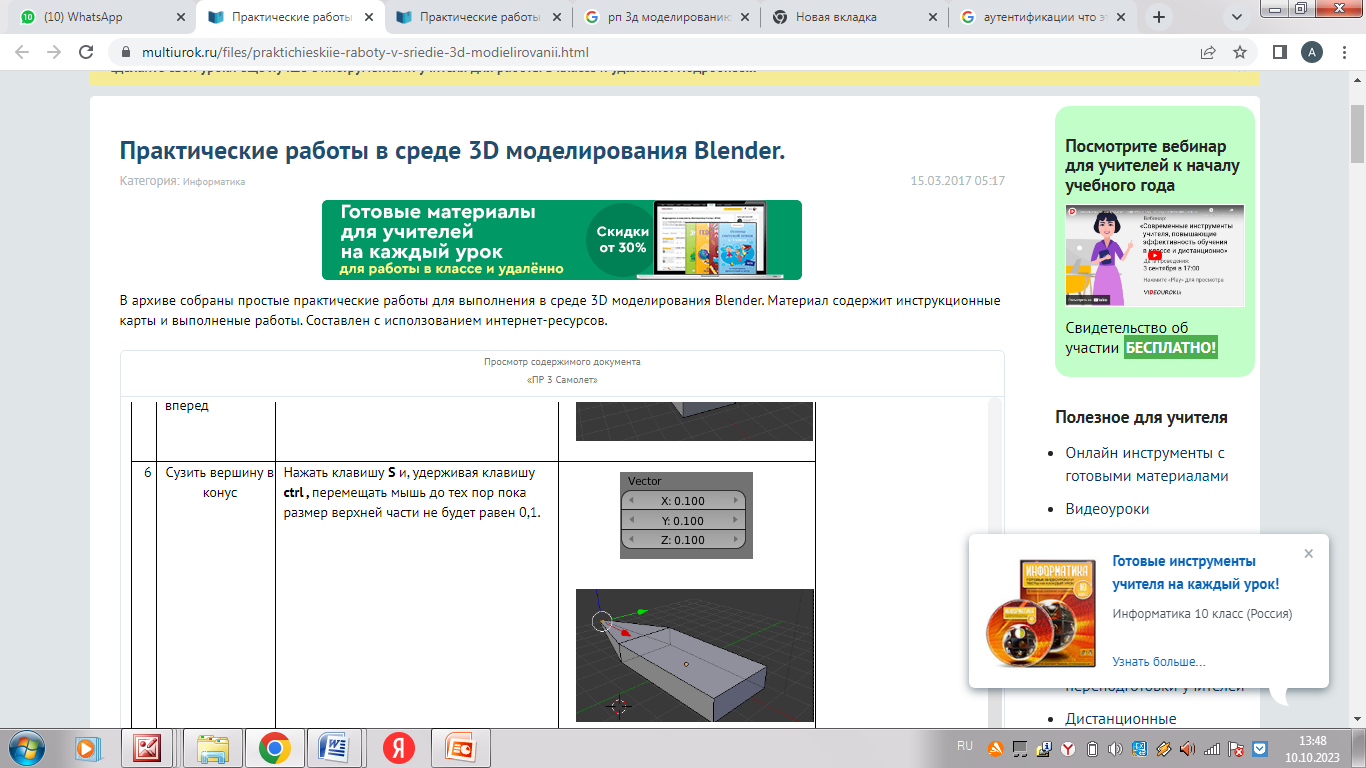This screenshot has height=768, width=1366.
Task: Bookmark this page with the star
Action: click(x=1240, y=52)
